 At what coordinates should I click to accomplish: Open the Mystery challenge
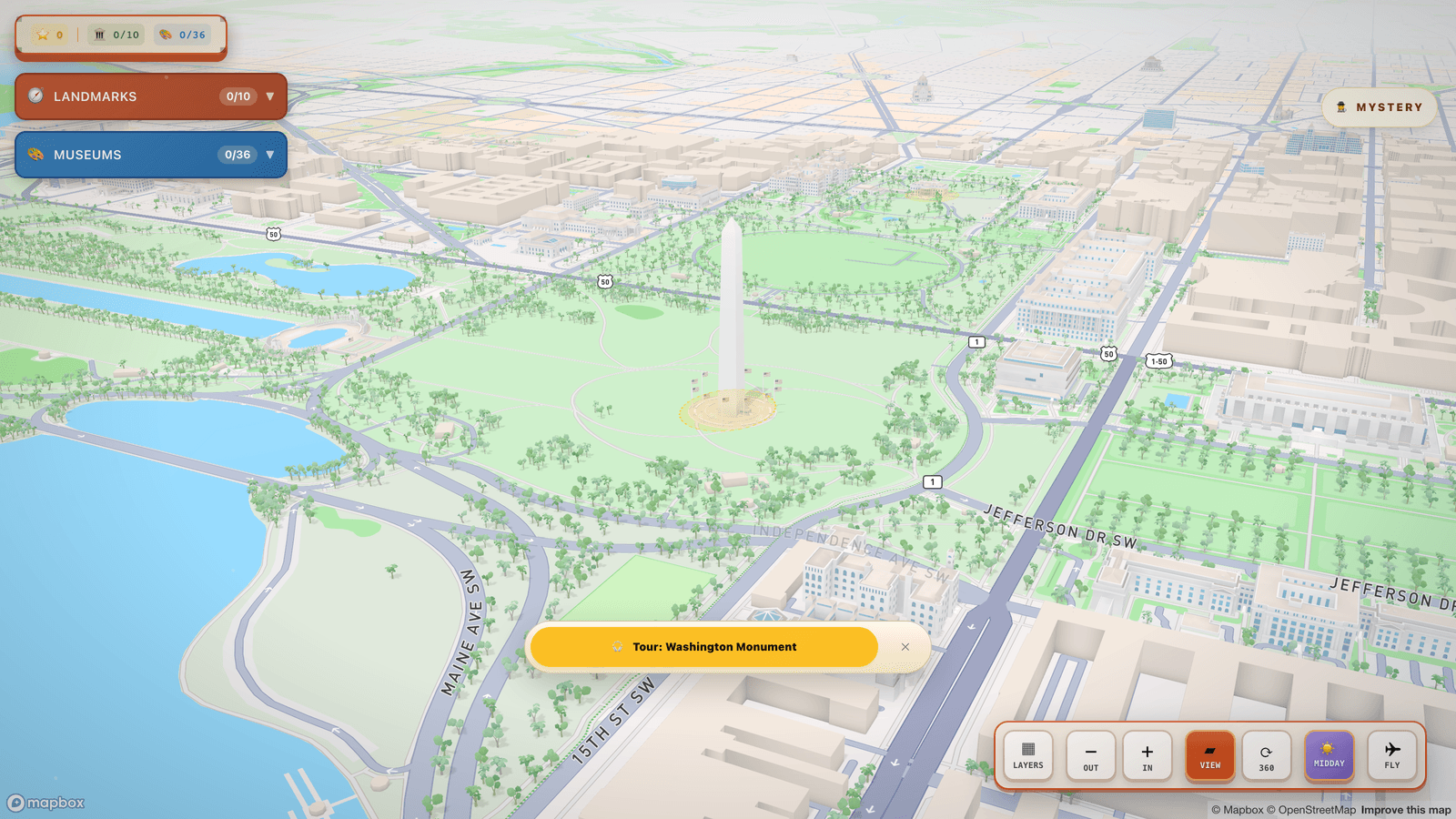click(1379, 107)
